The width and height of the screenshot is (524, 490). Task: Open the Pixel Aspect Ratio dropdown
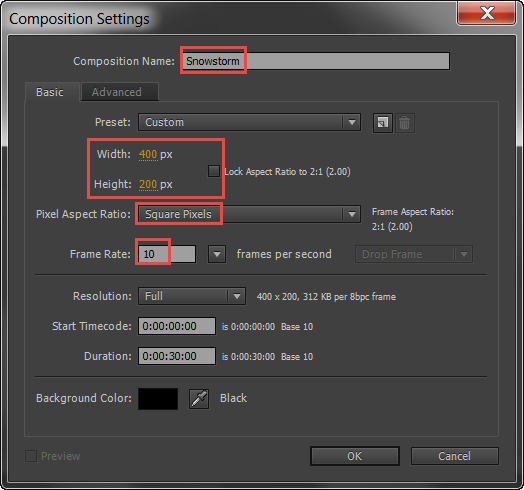249,214
